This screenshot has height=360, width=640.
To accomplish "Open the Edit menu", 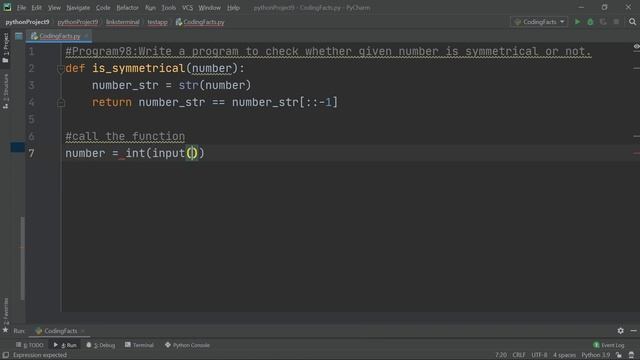I will pos(37,8).
